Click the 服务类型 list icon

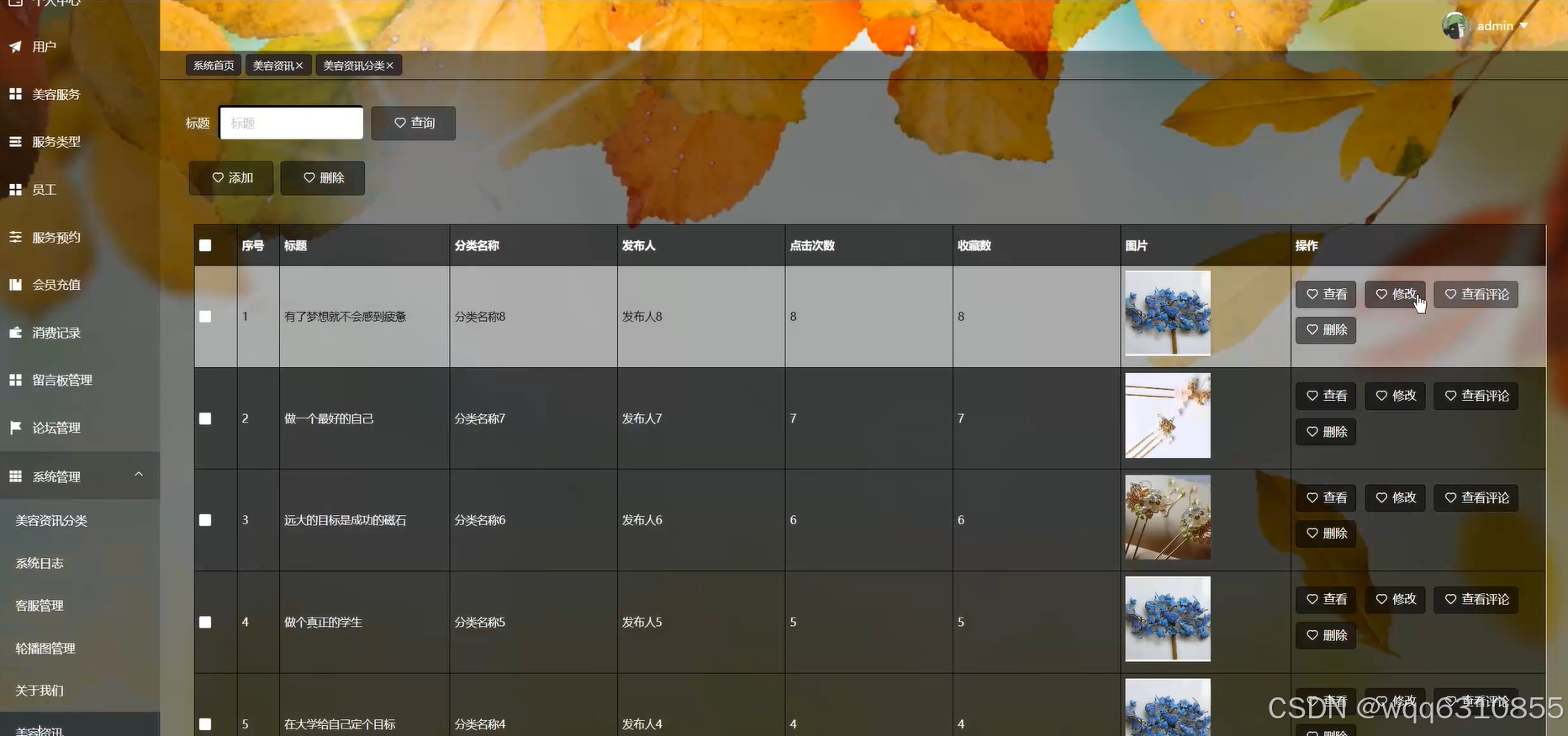tap(15, 142)
